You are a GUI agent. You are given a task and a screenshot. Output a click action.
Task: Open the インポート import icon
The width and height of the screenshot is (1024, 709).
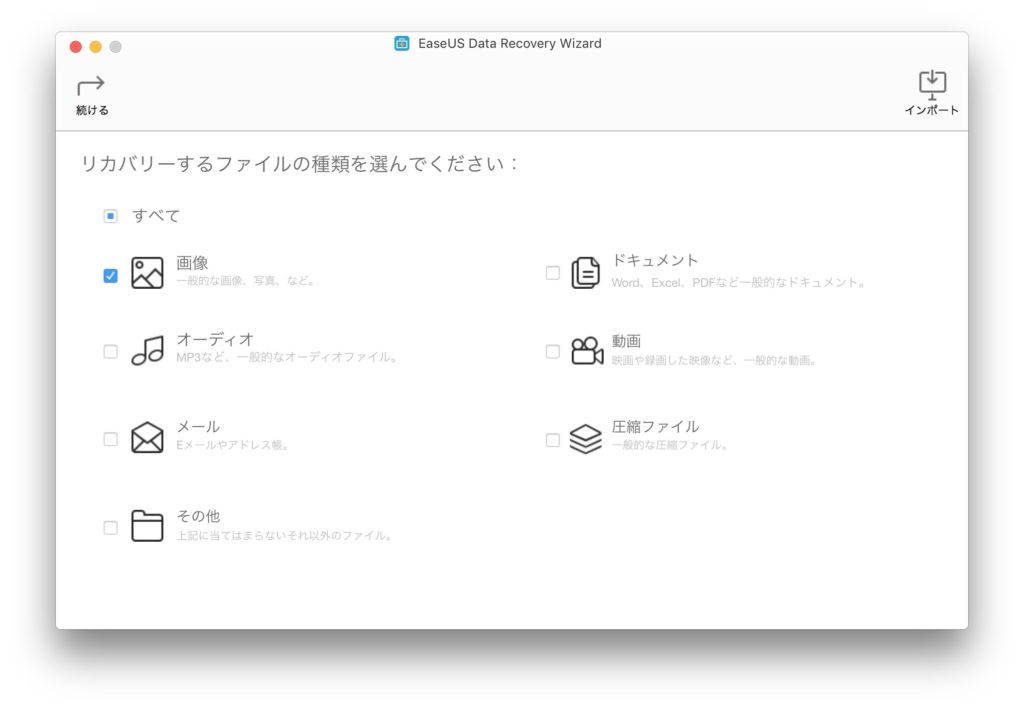click(932, 84)
